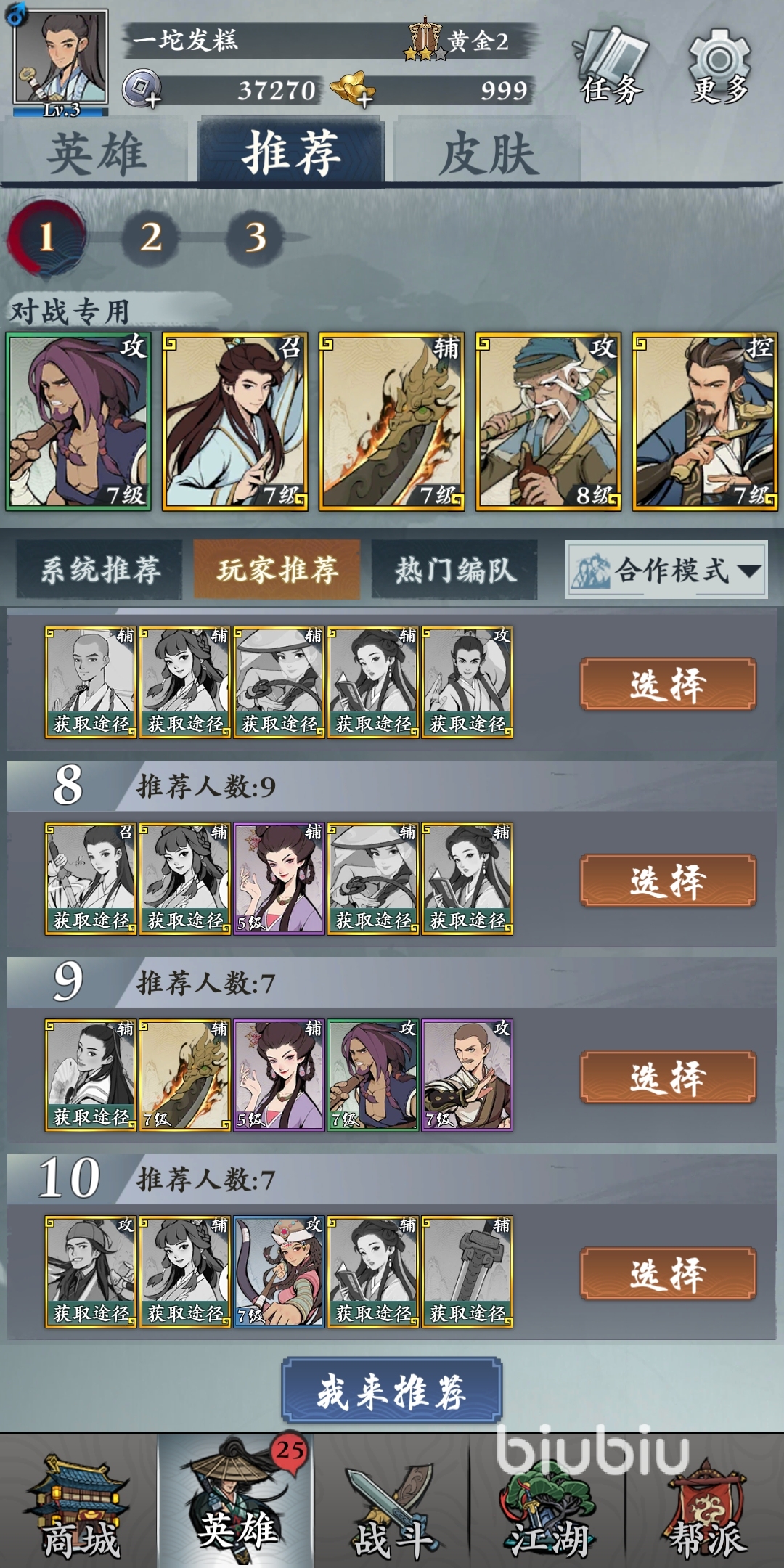The width and height of the screenshot is (784, 1568).
Task: Expand the 合作模式 mode dropdown
Action: click(666, 570)
